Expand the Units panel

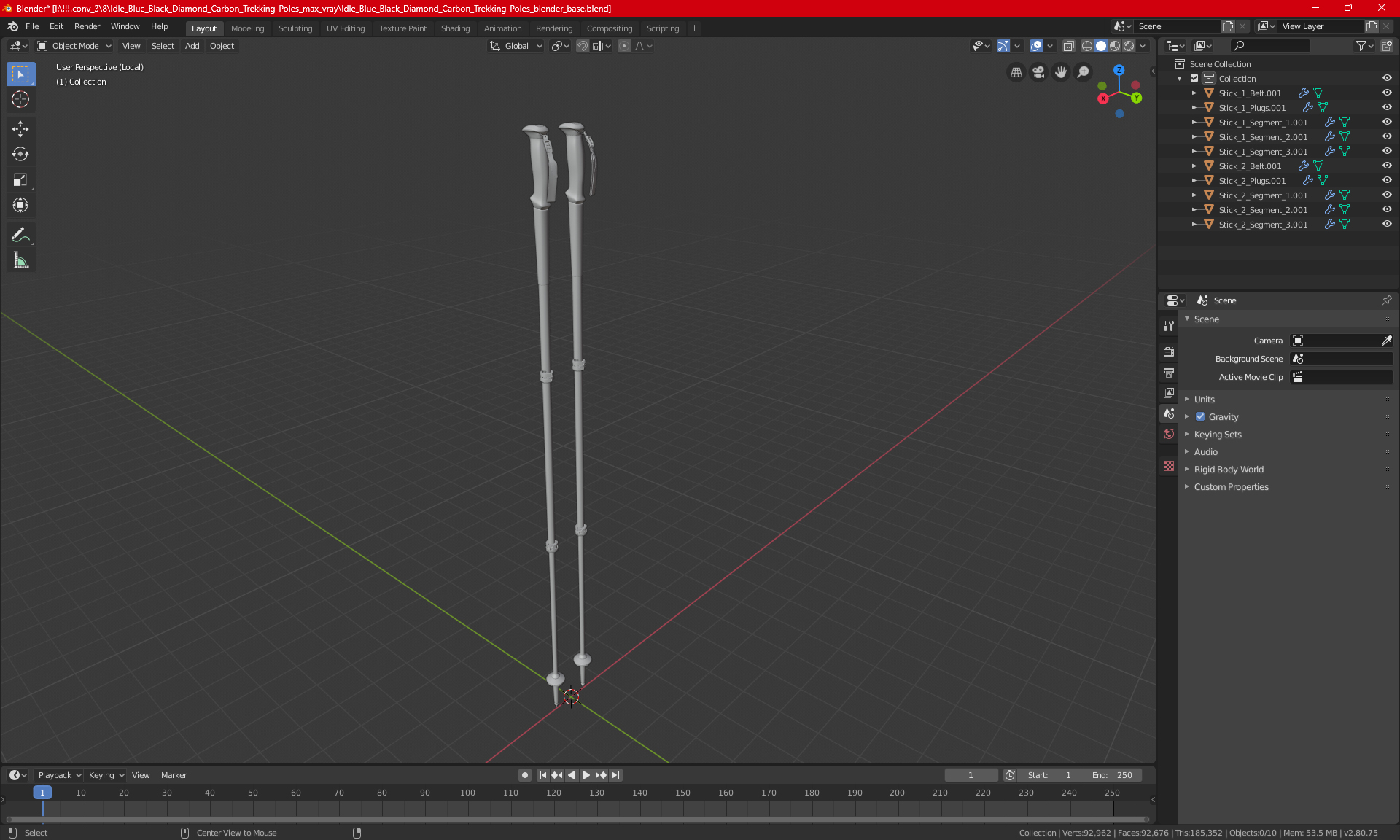(1204, 400)
